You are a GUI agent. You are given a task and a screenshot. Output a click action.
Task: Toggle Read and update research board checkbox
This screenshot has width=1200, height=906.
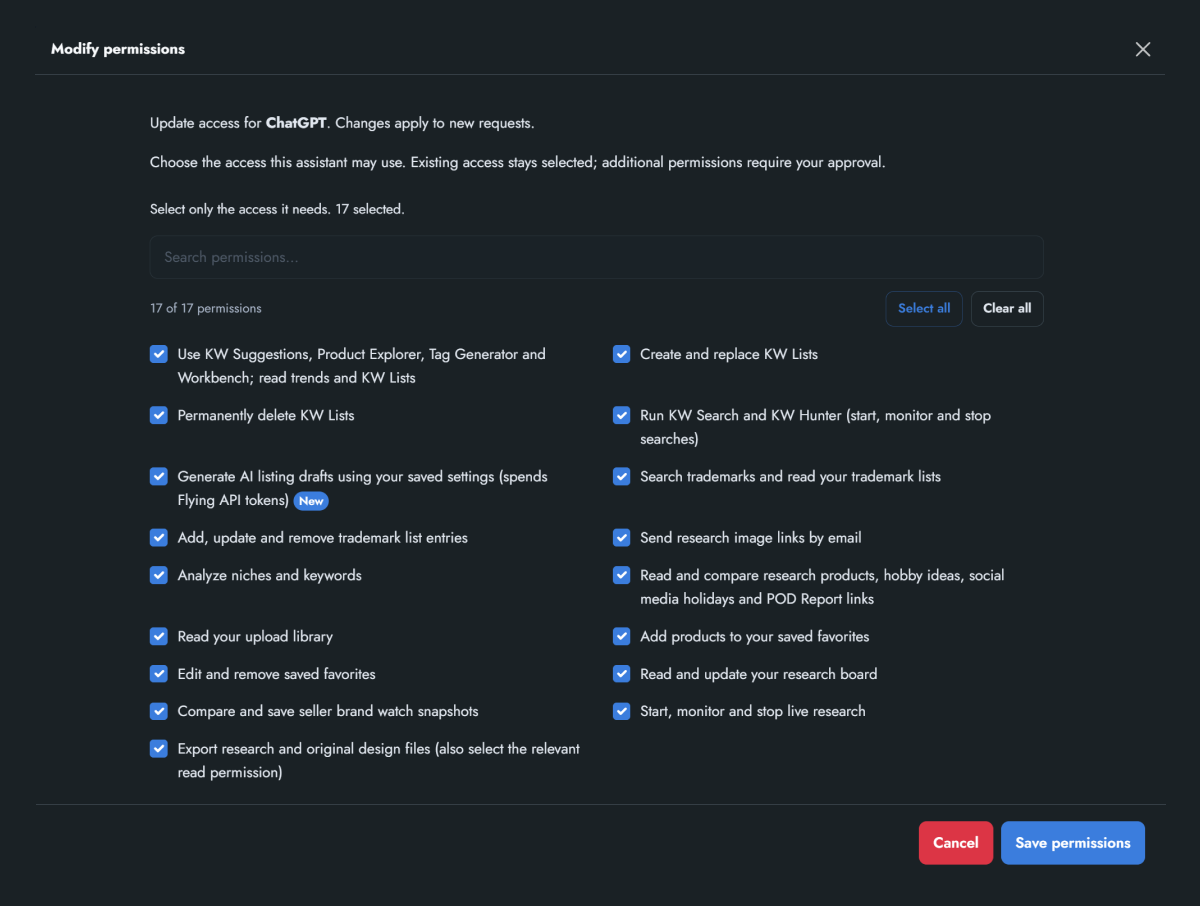click(x=621, y=674)
